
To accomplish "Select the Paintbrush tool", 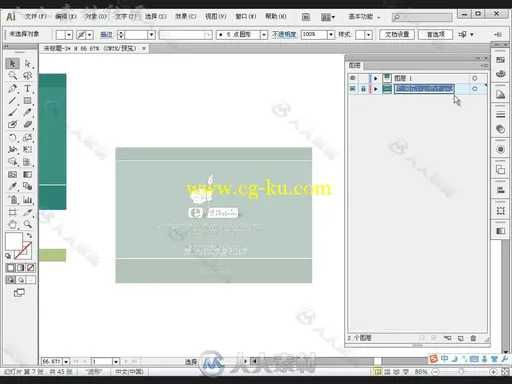I will [12, 112].
